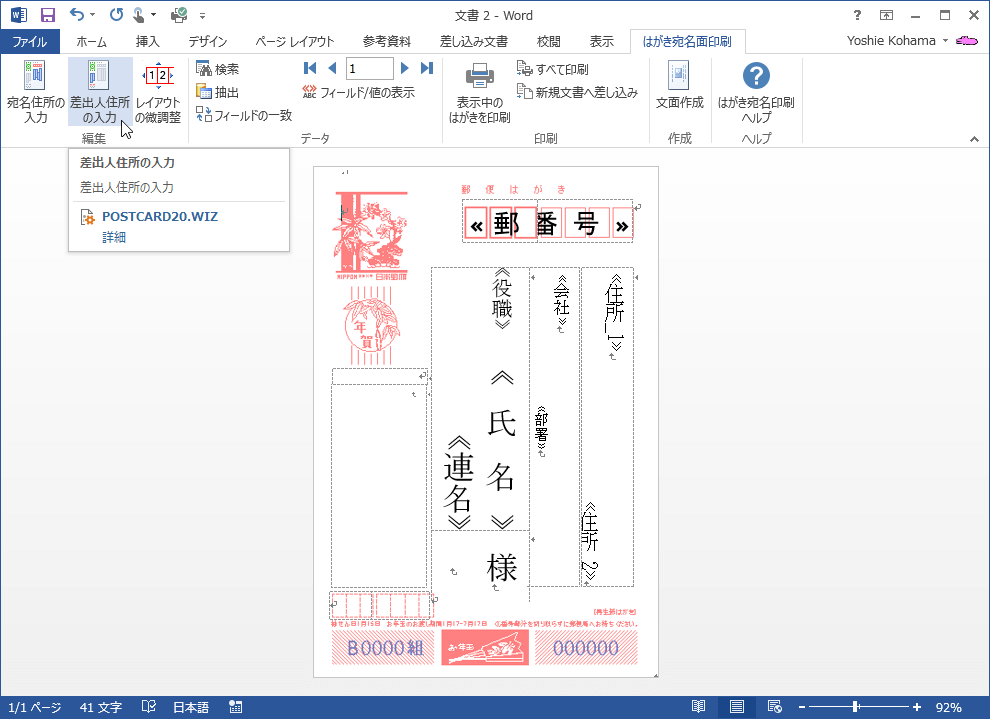The height and width of the screenshot is (719, 990).
Task: Switch to Print Layout view
Action: [x=736, y=707]
